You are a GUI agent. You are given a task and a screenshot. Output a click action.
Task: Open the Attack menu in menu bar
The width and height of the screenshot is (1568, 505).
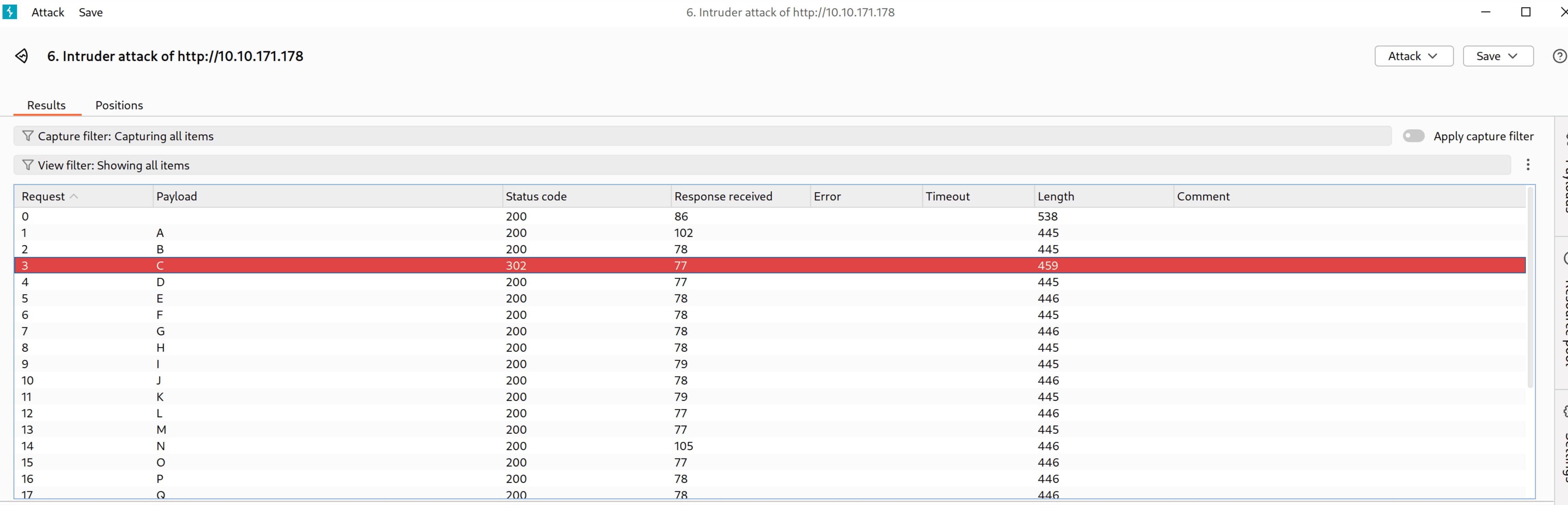point(47,12)
